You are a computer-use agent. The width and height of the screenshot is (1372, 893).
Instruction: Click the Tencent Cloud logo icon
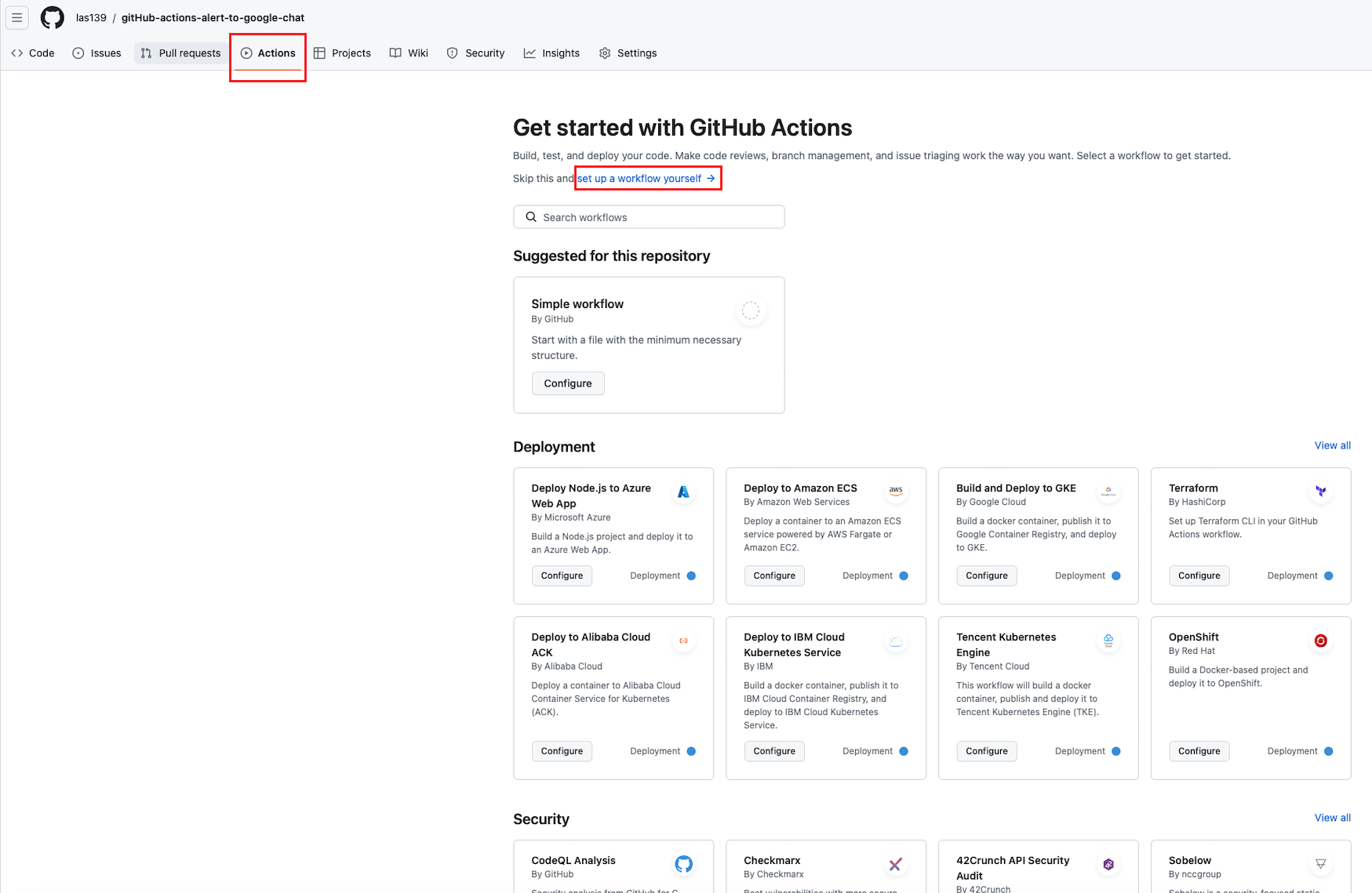click(1108, 641)
